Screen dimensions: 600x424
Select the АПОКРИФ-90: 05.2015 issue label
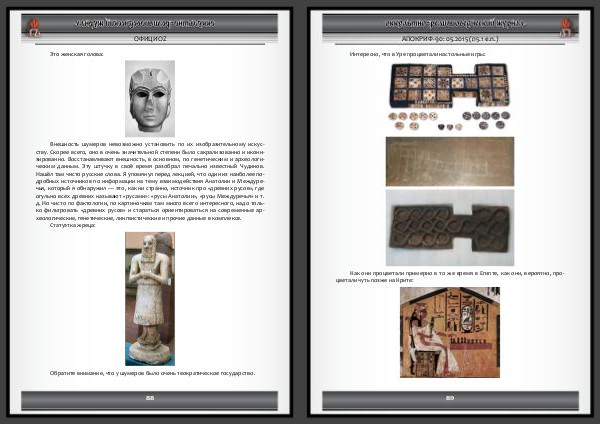(450, 39)
